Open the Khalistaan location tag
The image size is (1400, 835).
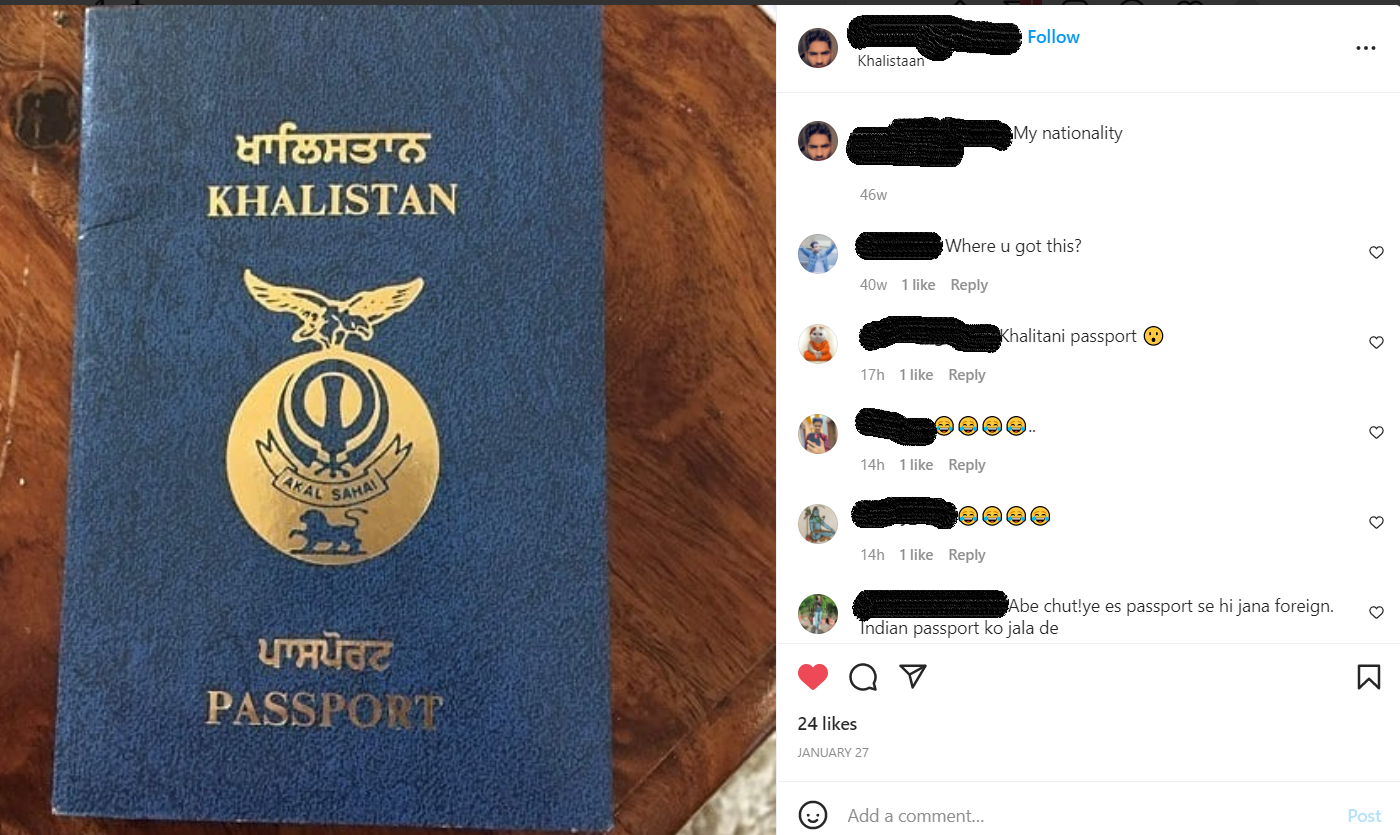(891, 61)
